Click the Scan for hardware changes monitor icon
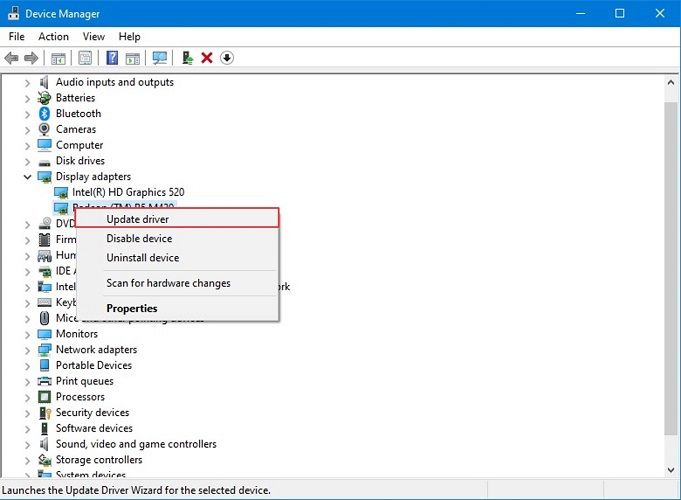 click(x=159, y=58)
